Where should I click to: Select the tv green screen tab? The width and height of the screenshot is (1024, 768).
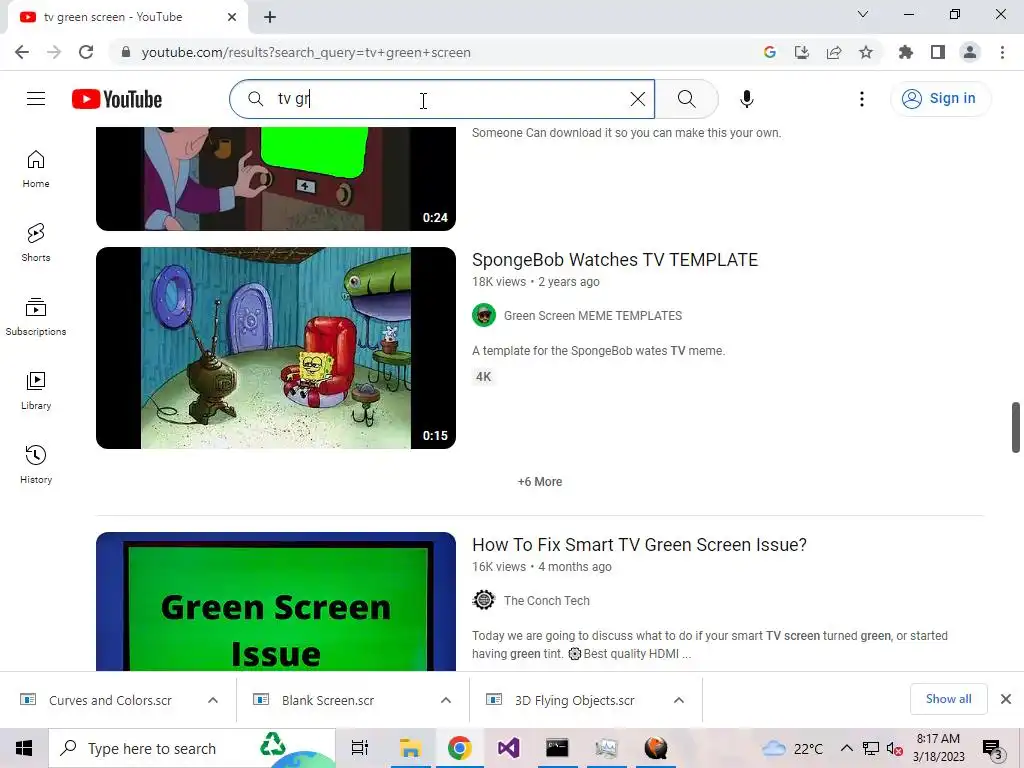point(127,17)
